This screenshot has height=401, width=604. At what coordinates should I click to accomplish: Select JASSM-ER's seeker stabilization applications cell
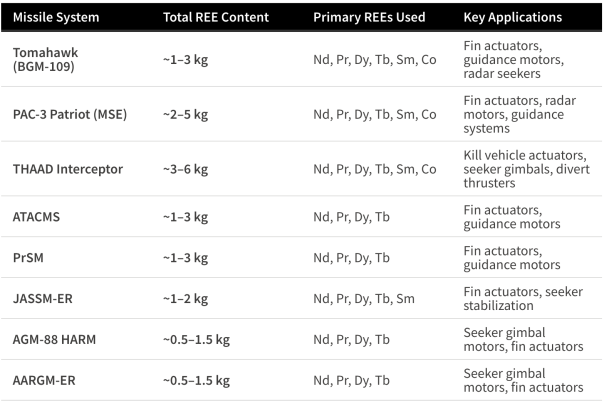coord(523,299)
